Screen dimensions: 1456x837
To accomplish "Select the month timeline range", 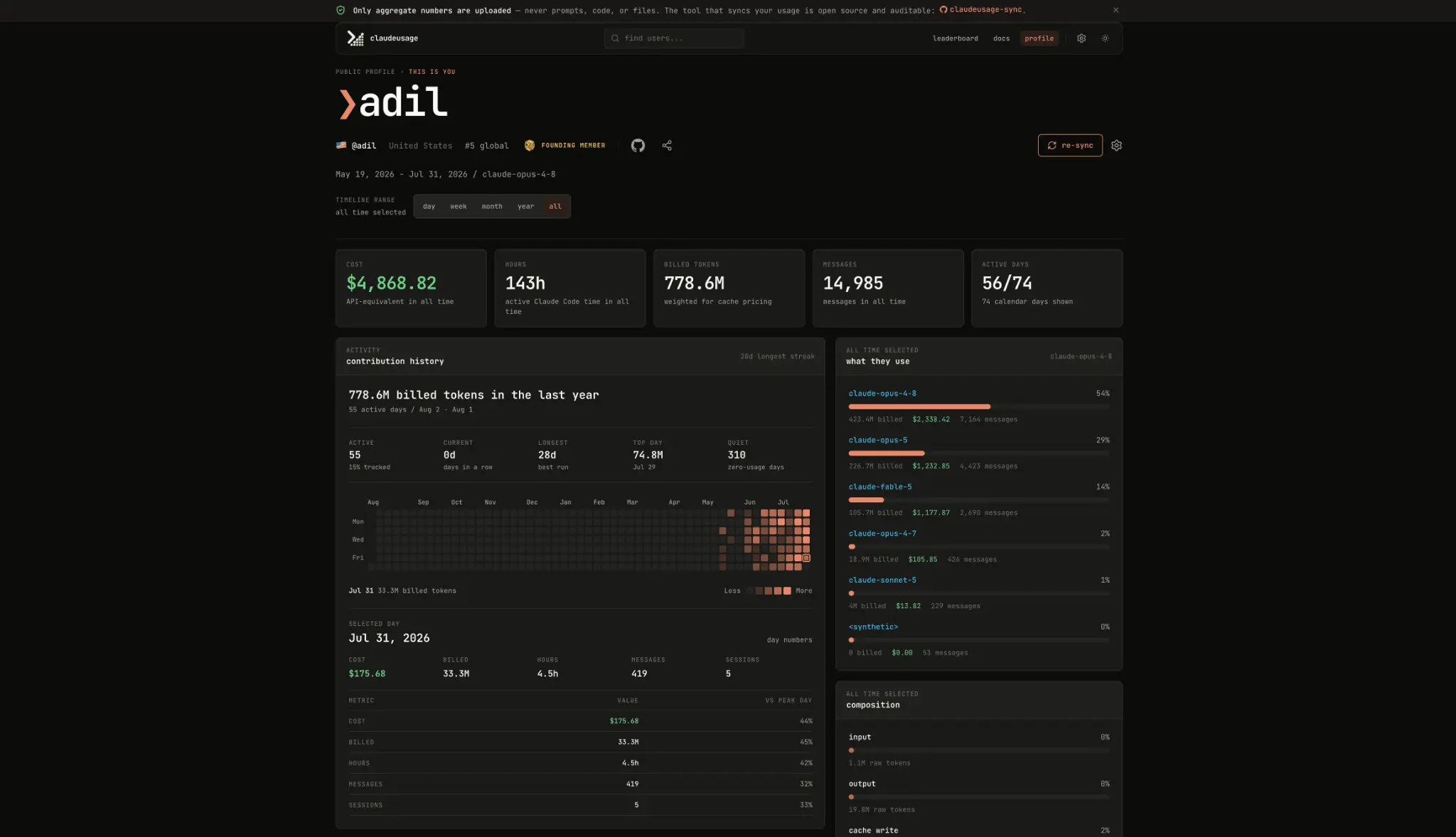I will click(491, 206).
